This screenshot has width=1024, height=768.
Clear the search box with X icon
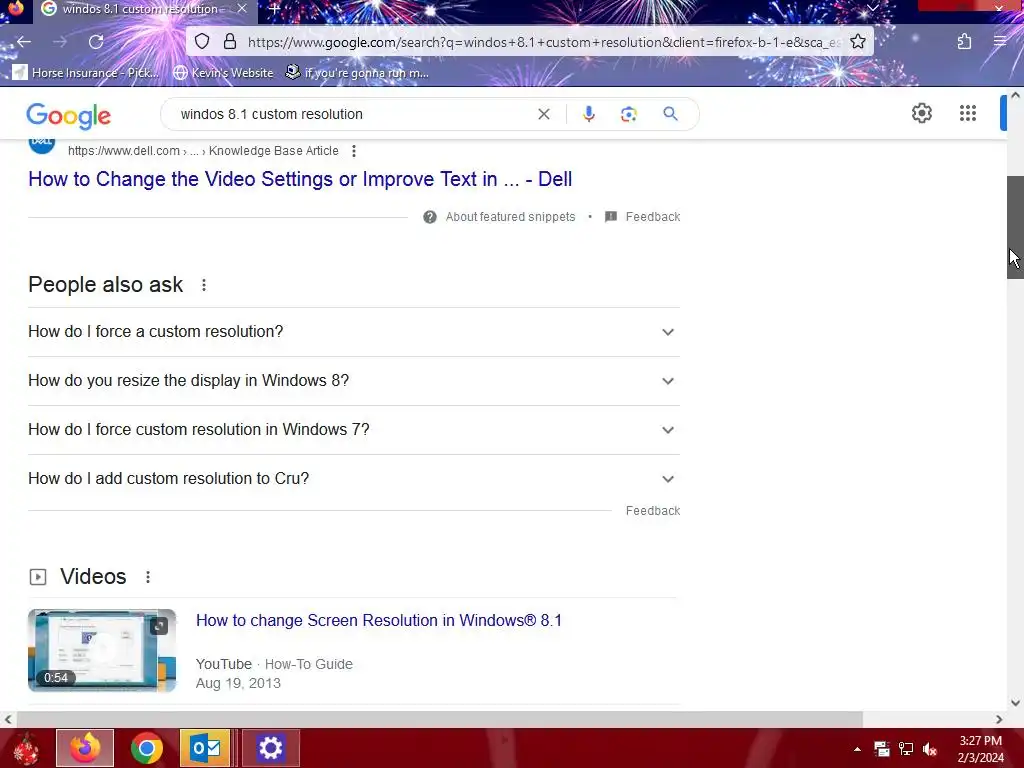click(x=543, y=114)
